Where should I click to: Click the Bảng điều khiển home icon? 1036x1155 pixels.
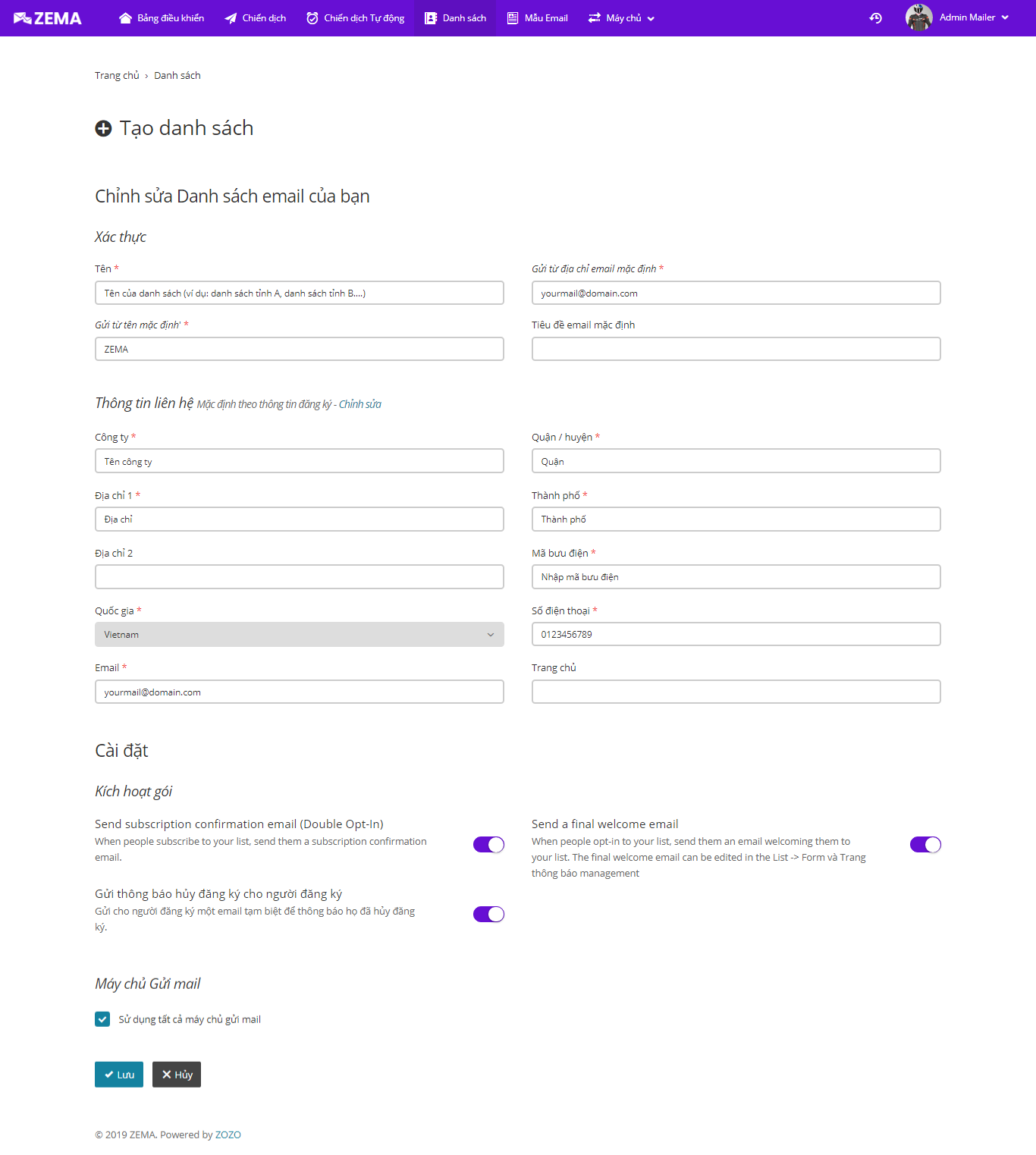click(x=125, y=18)
